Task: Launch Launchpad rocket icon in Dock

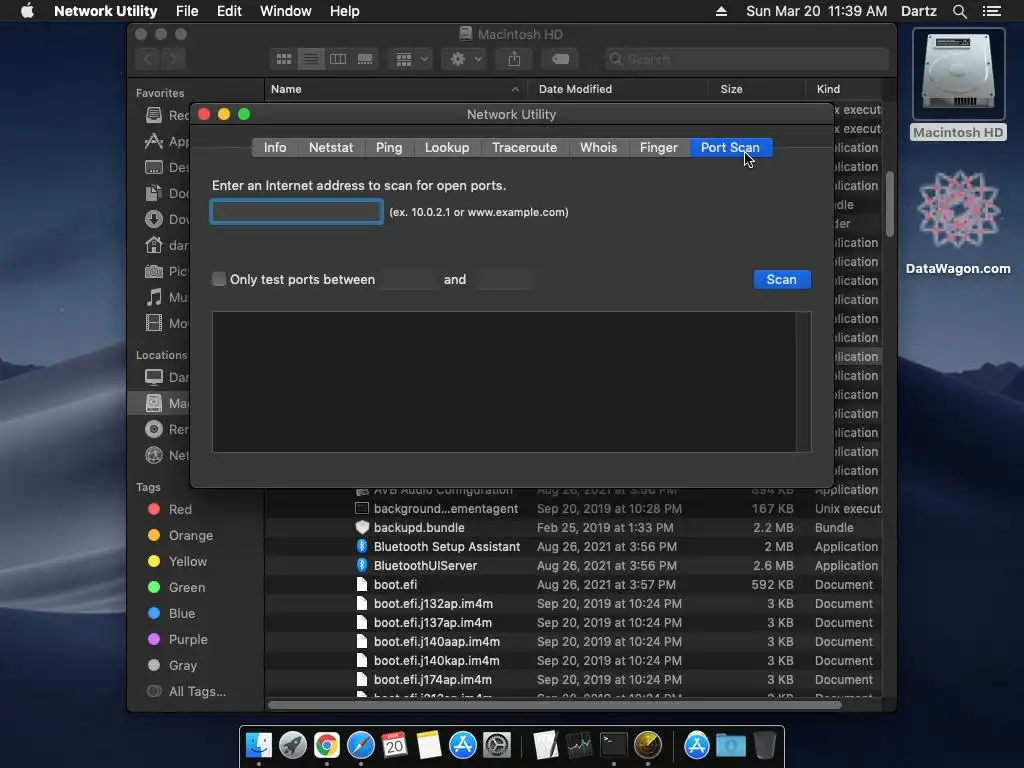Action: point(293,745)
